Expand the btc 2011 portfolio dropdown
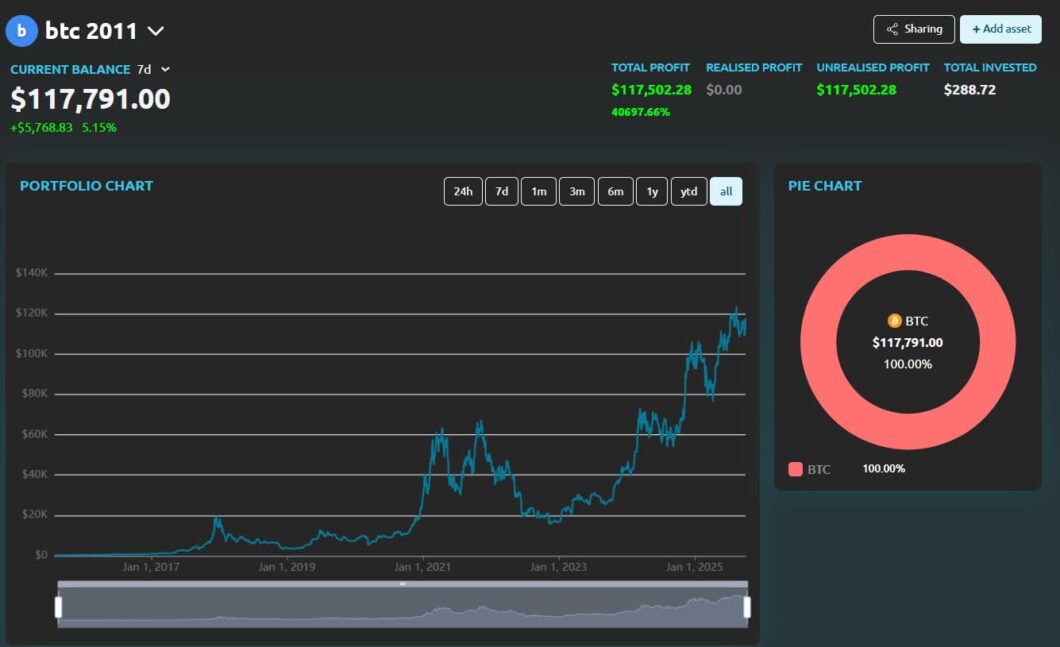The image size is (1060, 647). click(155, 31)
